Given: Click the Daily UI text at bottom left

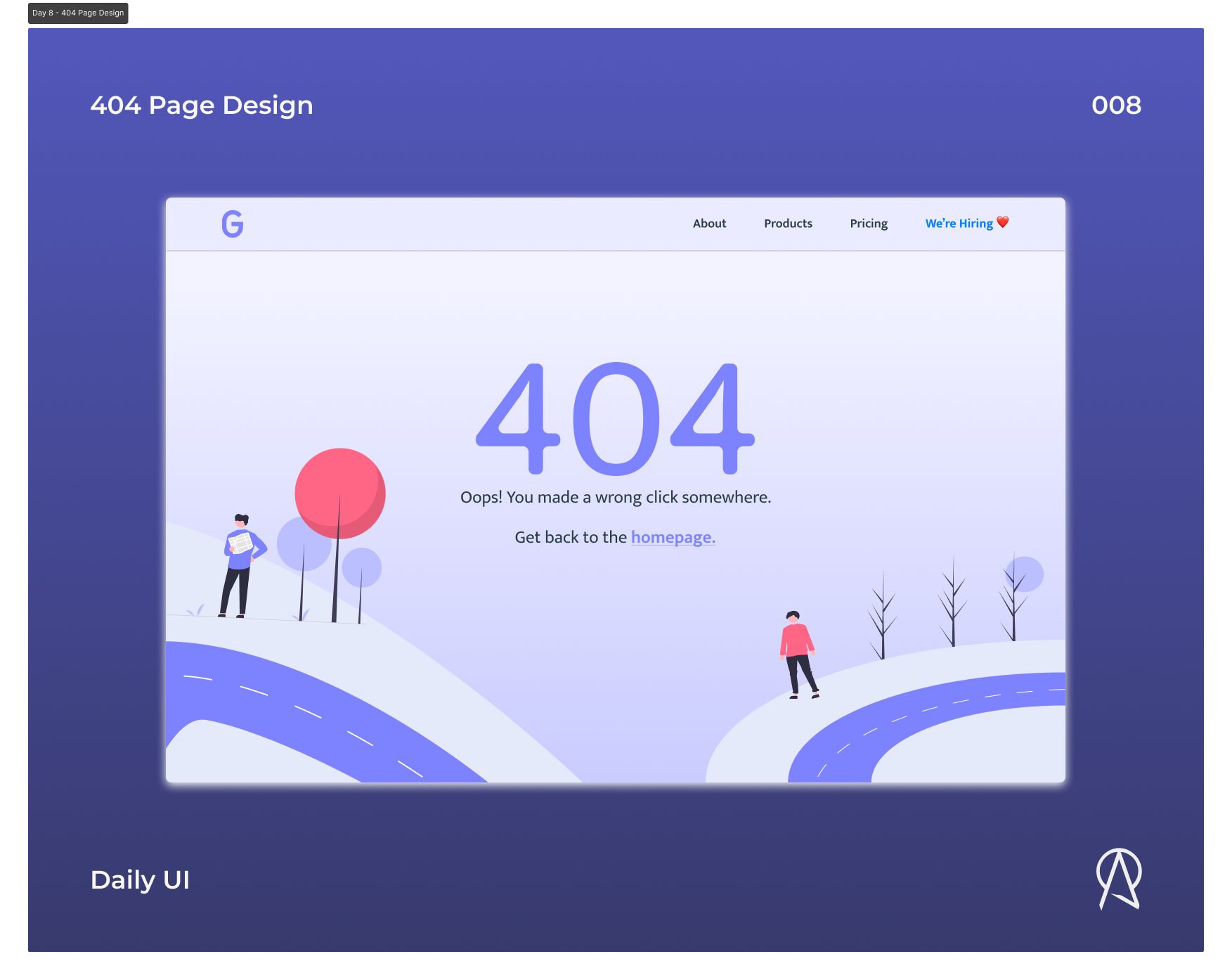Looking at the screenshot, I should 140,879.
